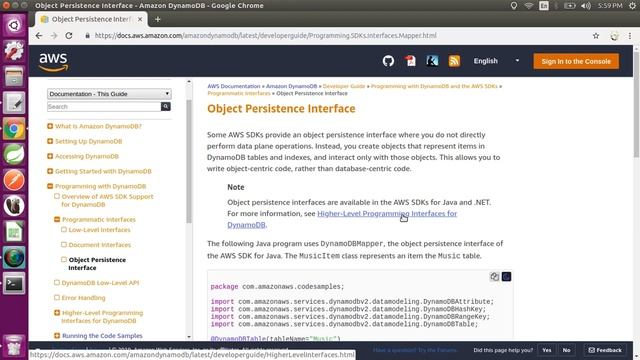640x360 pixels.
Task: Click sidebar scroll down arrow
Action: 189,337
